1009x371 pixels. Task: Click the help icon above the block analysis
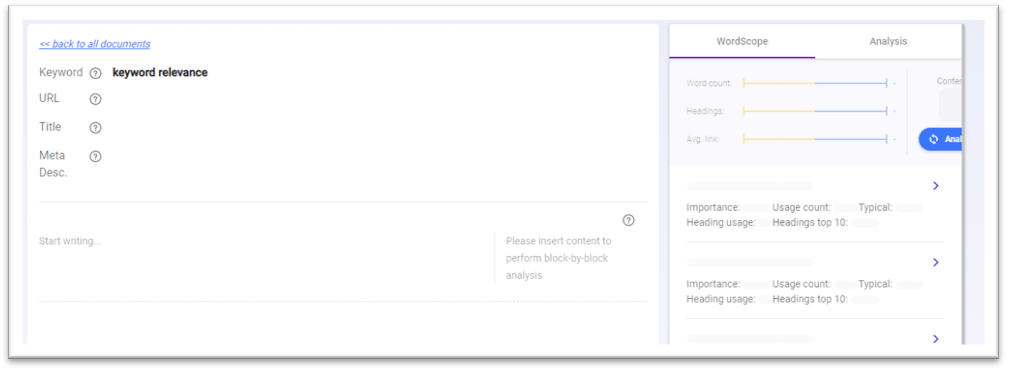pos(629,221)
